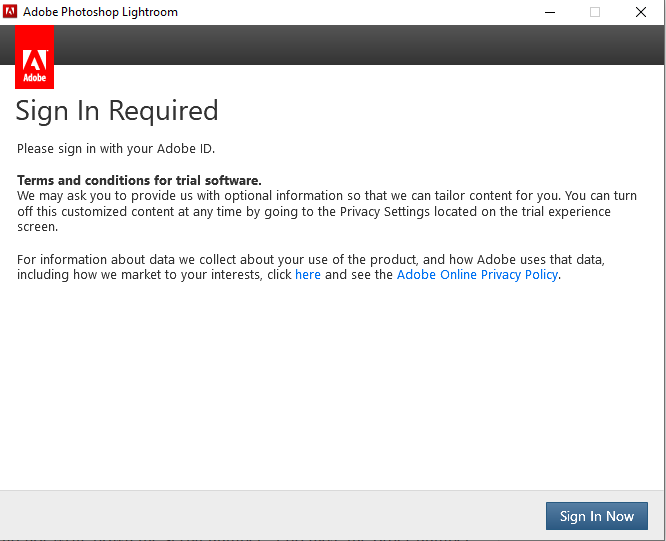
Task: Click the empty white area below the text
Action: coord(330,390)
